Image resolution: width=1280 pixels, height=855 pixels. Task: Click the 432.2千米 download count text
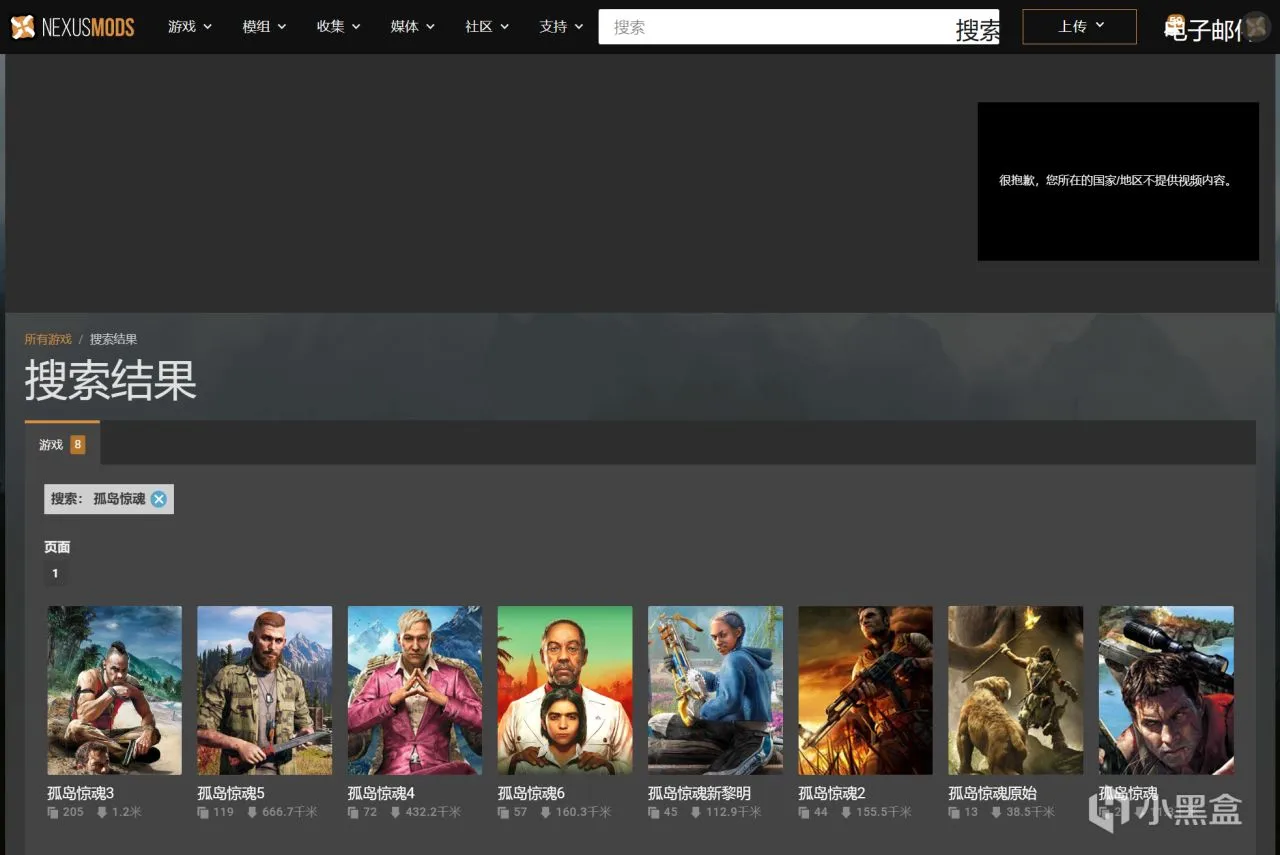[x=433, y=812]
